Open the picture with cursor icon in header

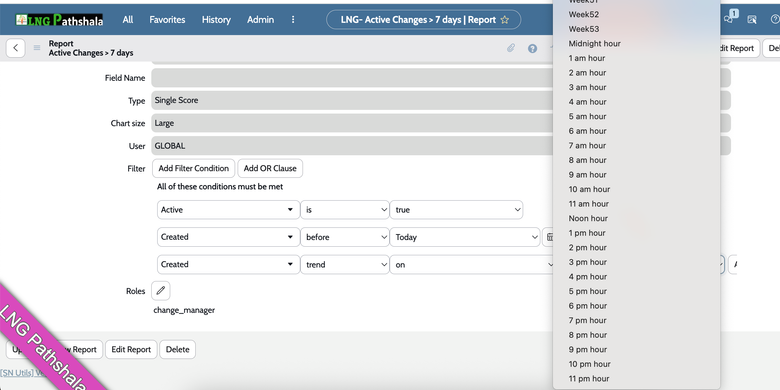(x=752, y=20)
